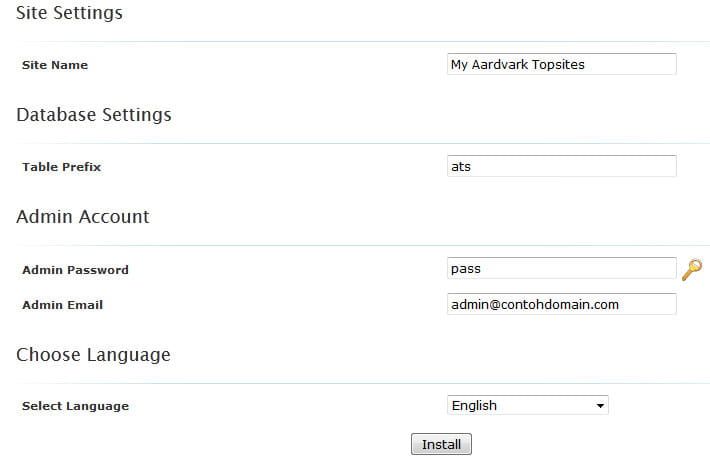Image resolution: width=710 pixels, height=460 pixels.
Task: Click the Select Language label
Action: pos(75,406)
